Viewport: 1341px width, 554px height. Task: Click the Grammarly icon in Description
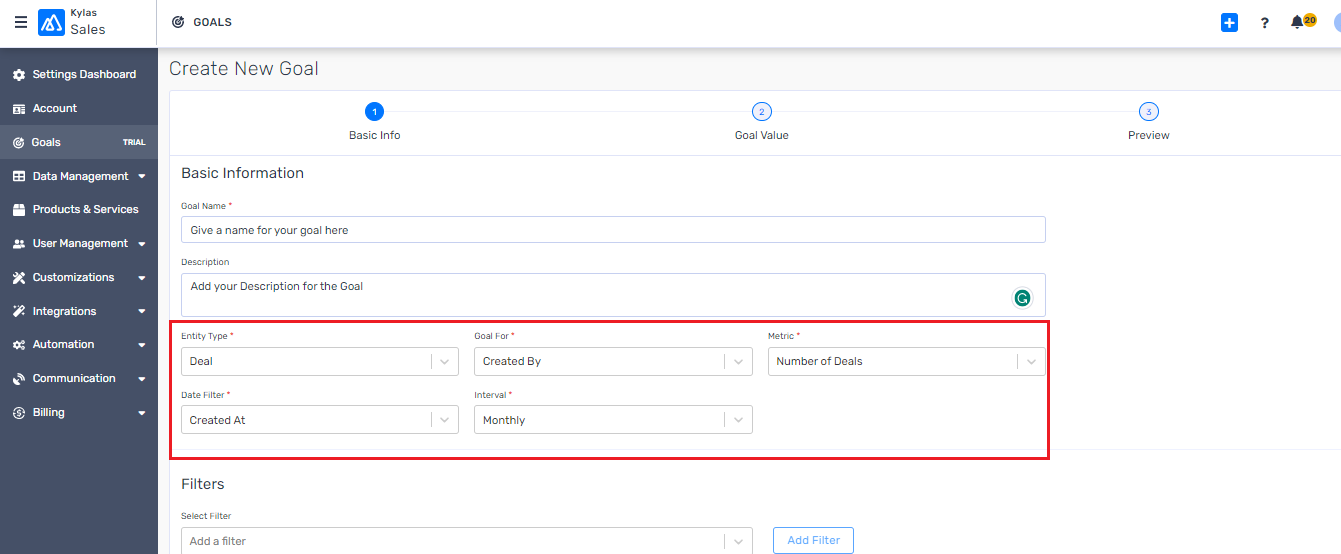(x=1022, y=297)
